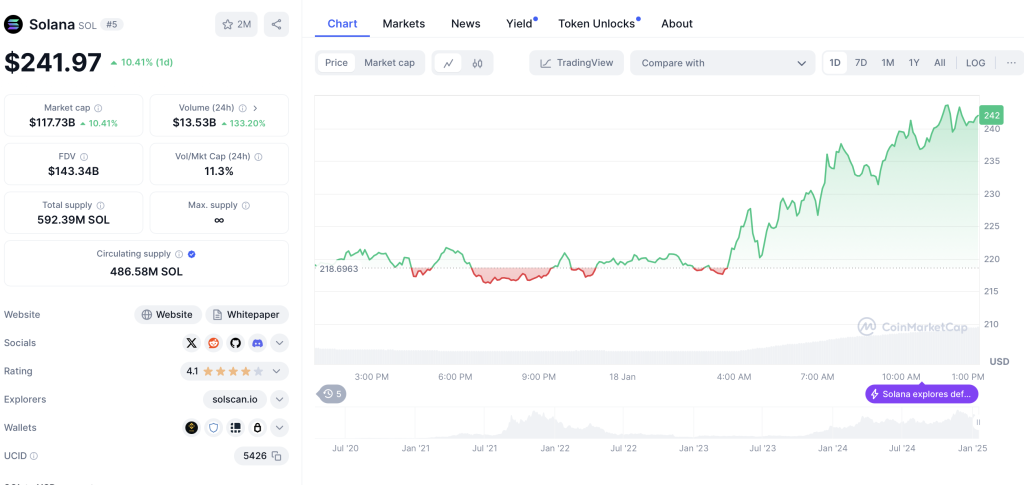Open the TradingView chart button
The width and height of the screenshot is (1024, 485).
(576, 63)
